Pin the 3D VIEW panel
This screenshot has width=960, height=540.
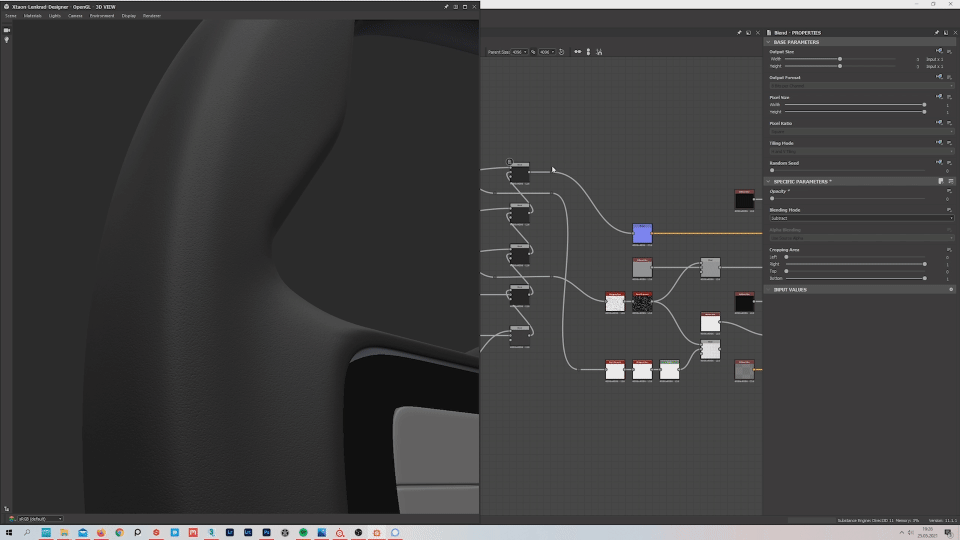[446, 7]
